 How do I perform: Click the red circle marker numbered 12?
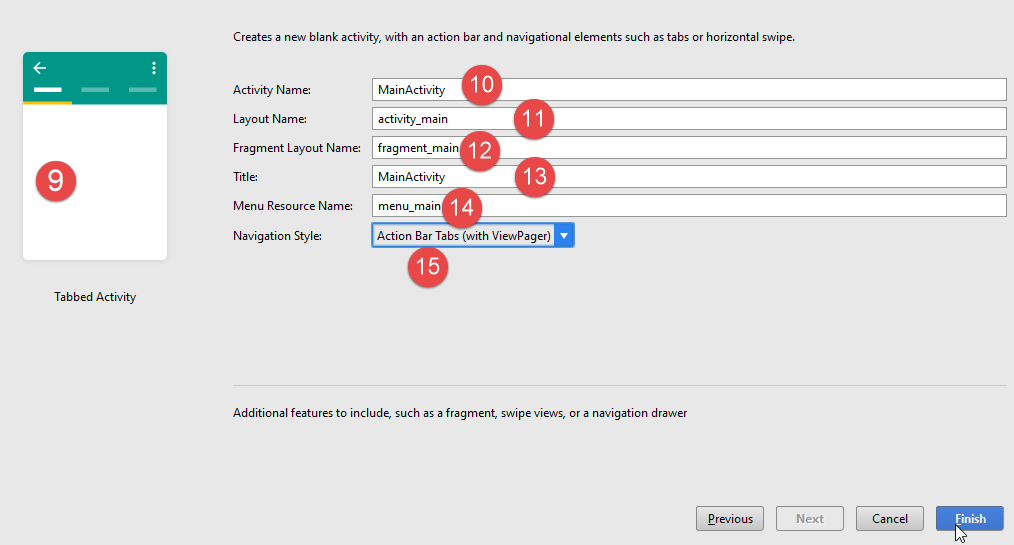click(480, 150)
